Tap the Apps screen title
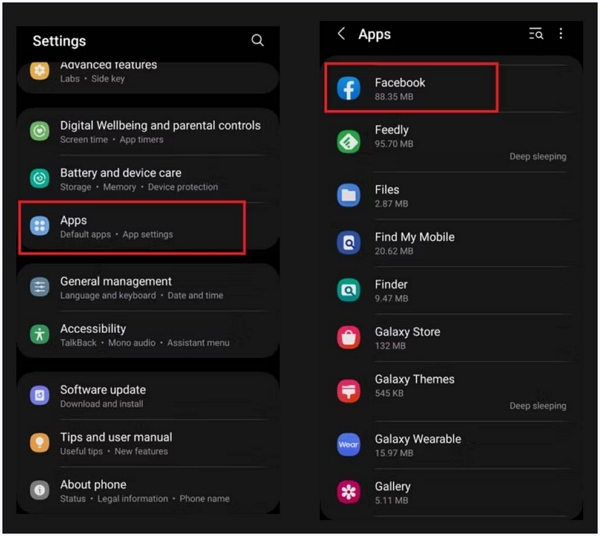 tap(374, 34)
